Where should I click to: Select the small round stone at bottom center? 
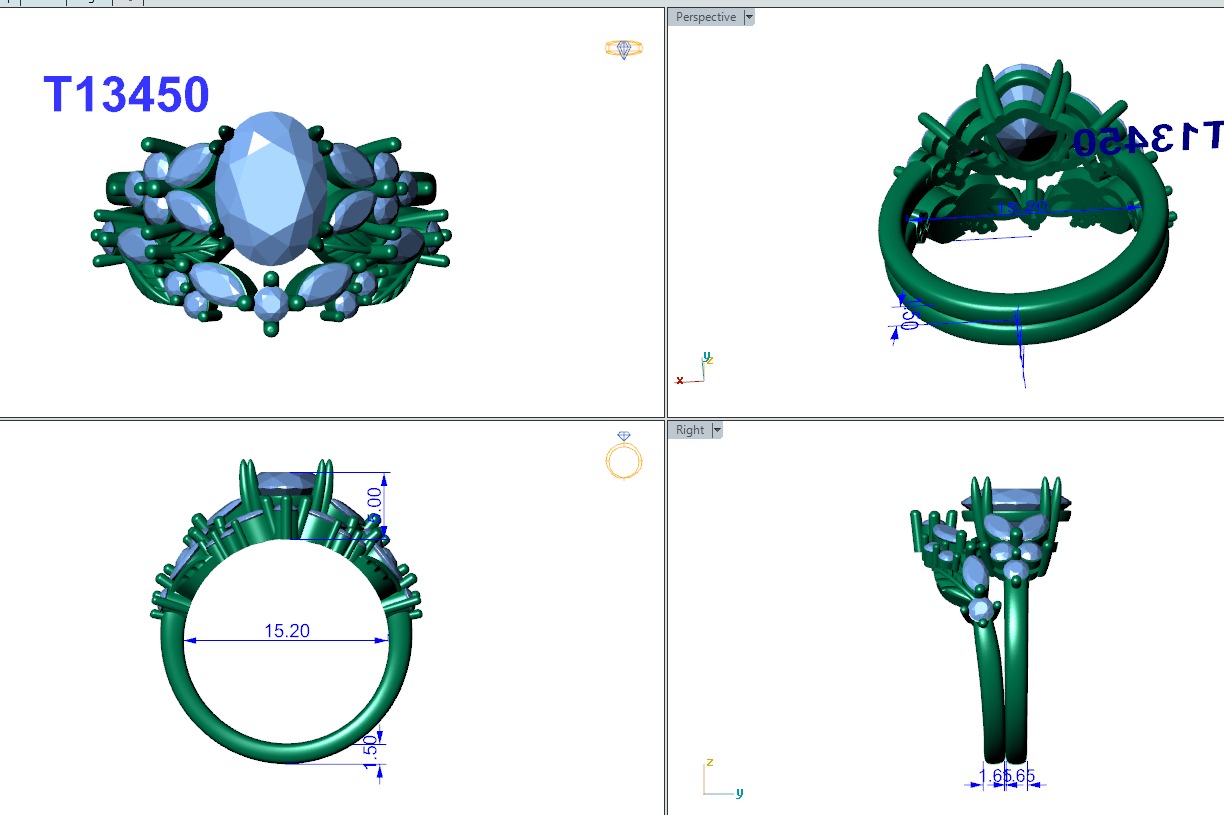[x=270, y=303]
